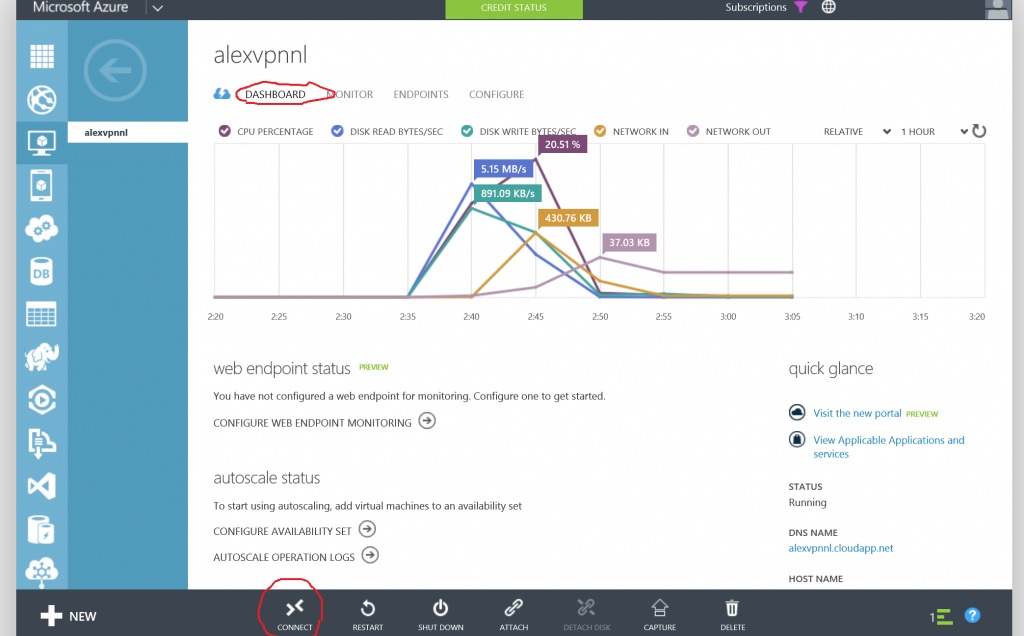Capture the virtual machine image
Viewport: 1024px width, 636px height.
pyautogui.click(x=660, y=615)
